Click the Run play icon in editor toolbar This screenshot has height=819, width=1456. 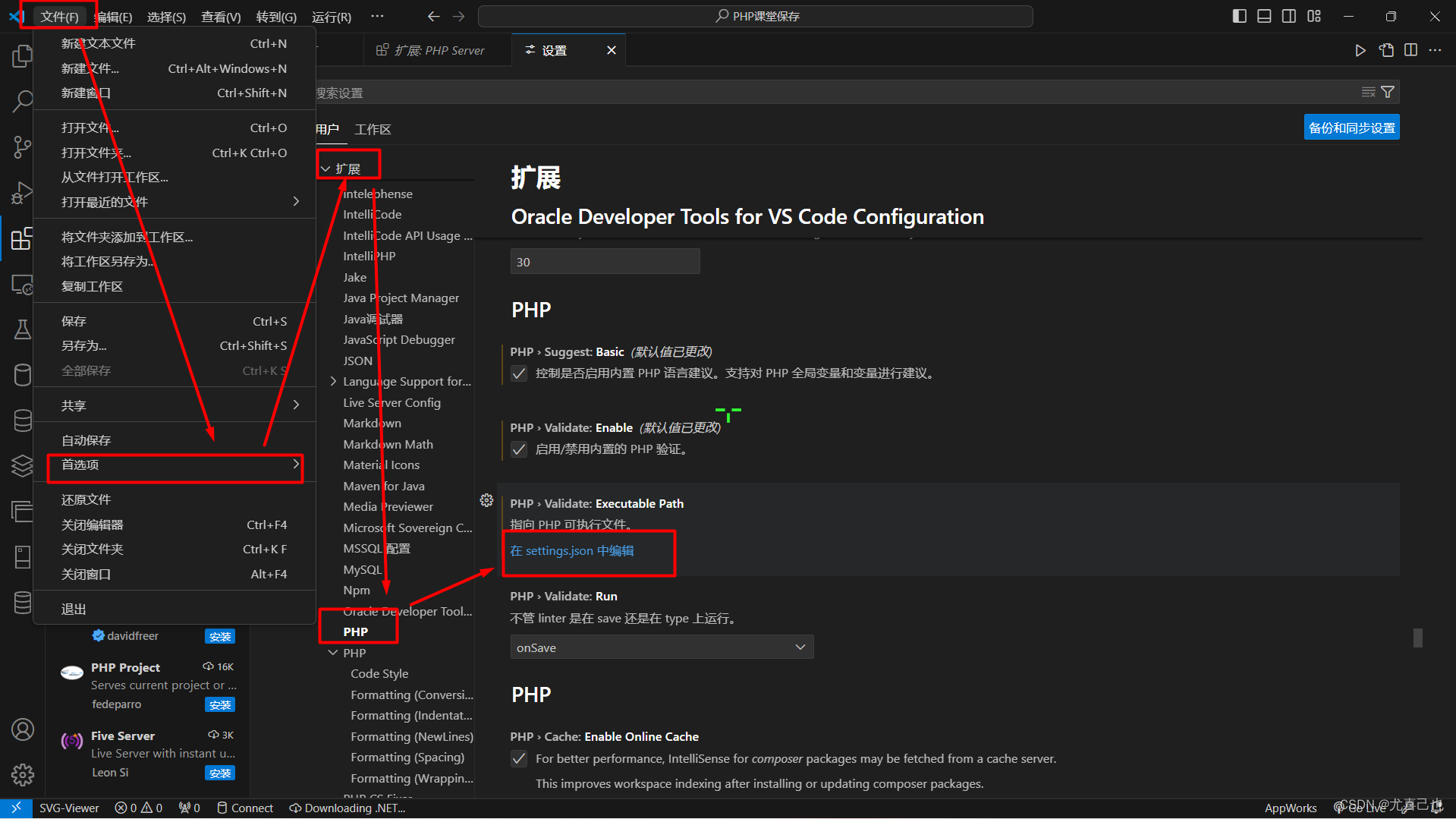tap(1360, 50)
